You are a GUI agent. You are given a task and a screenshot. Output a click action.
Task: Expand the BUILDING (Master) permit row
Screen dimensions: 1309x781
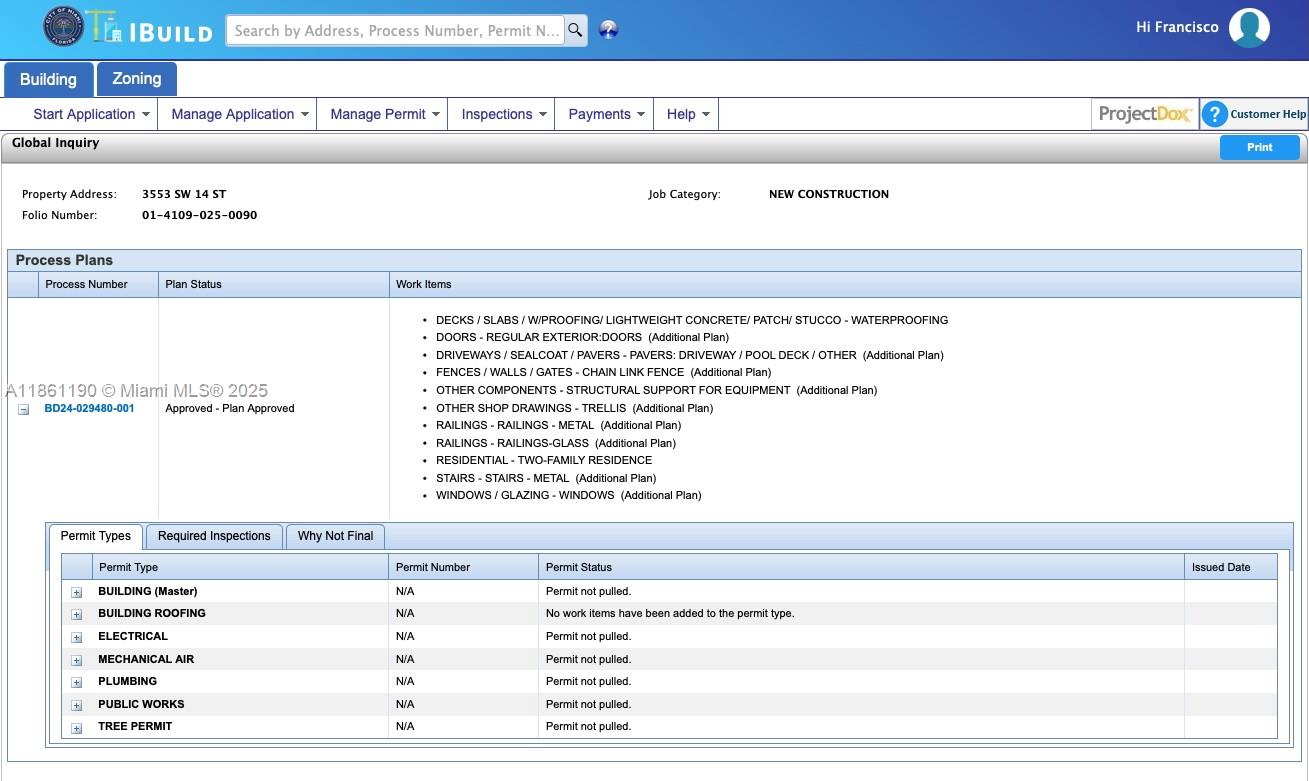(76, 592)
